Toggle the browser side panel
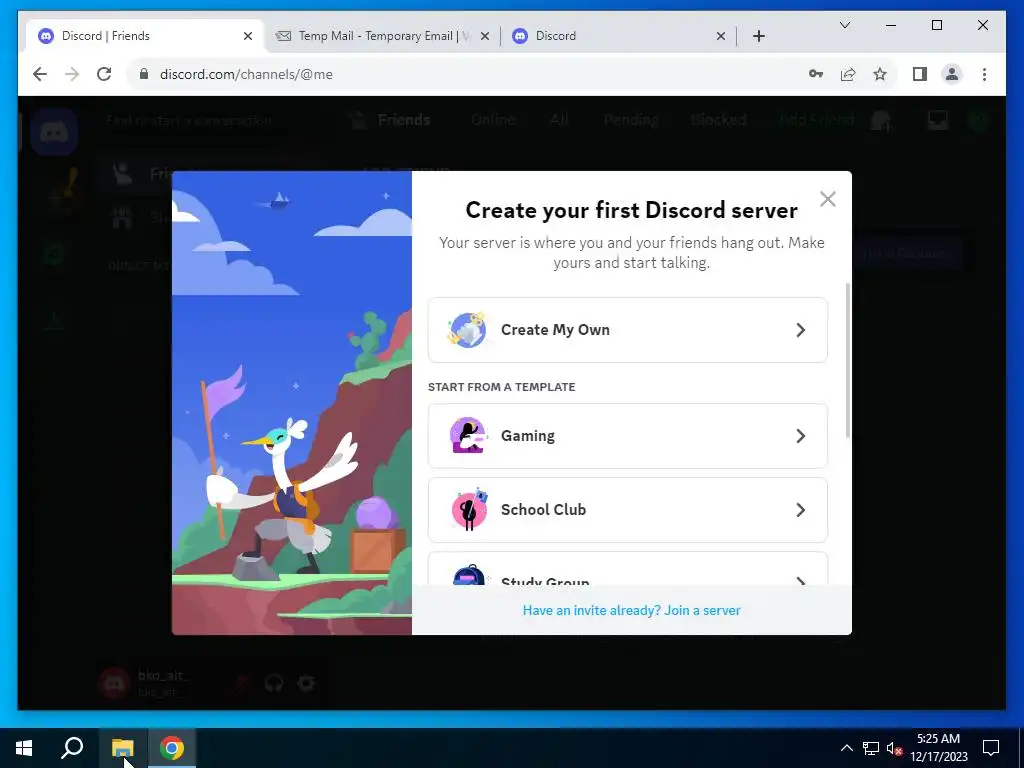The width and height of the screenshot is (1024, 768). (920, 74)
